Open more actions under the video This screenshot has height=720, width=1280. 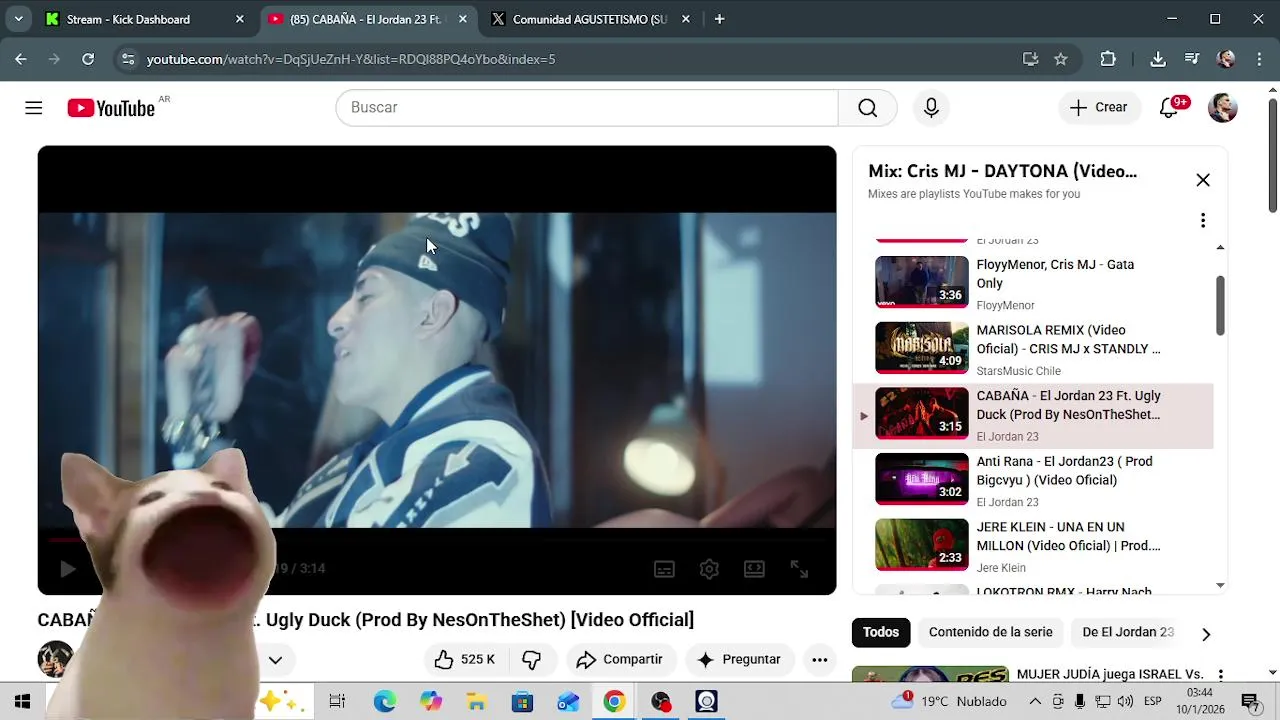[x=819, y=659]
